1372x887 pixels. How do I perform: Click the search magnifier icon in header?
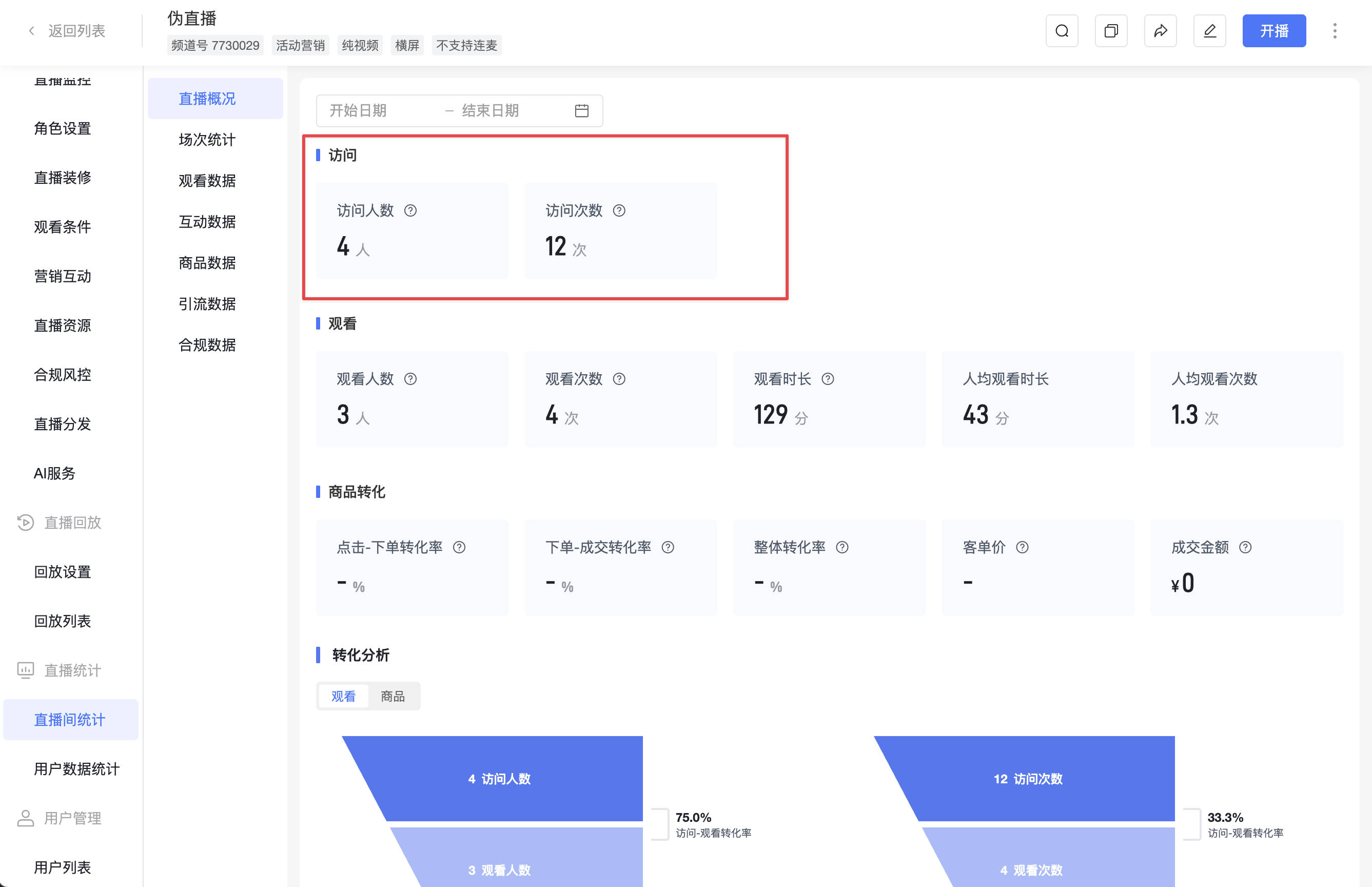tap(1062, 31)
